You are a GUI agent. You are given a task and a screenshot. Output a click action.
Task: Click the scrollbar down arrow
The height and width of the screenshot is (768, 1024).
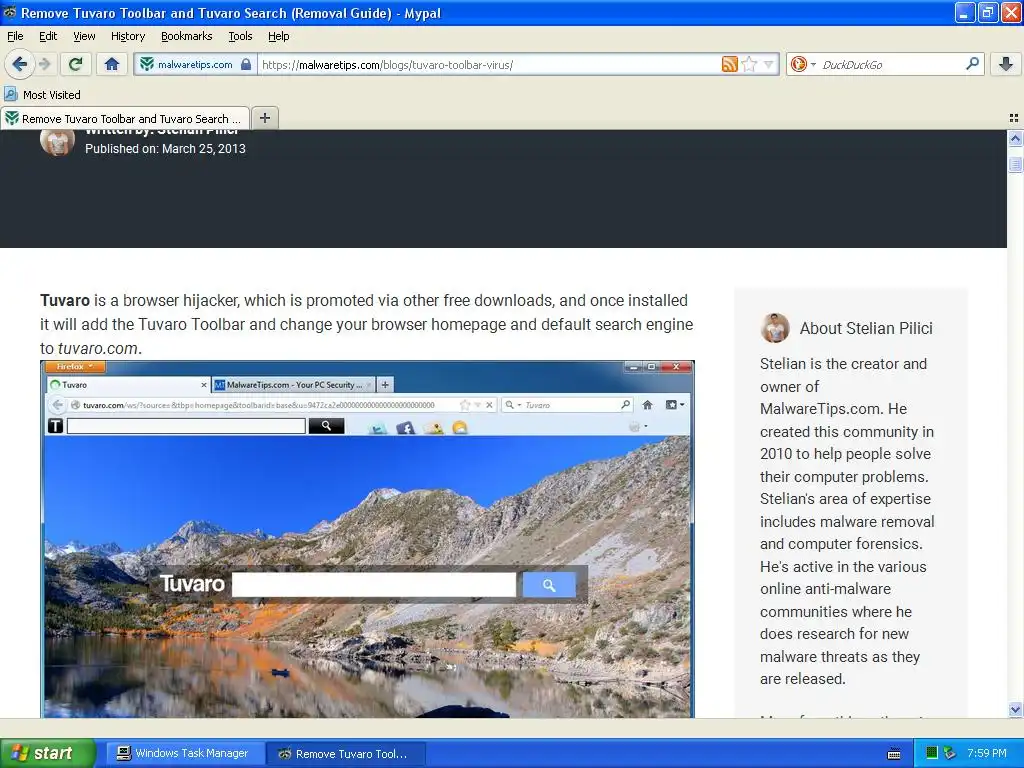(1015, 710)
